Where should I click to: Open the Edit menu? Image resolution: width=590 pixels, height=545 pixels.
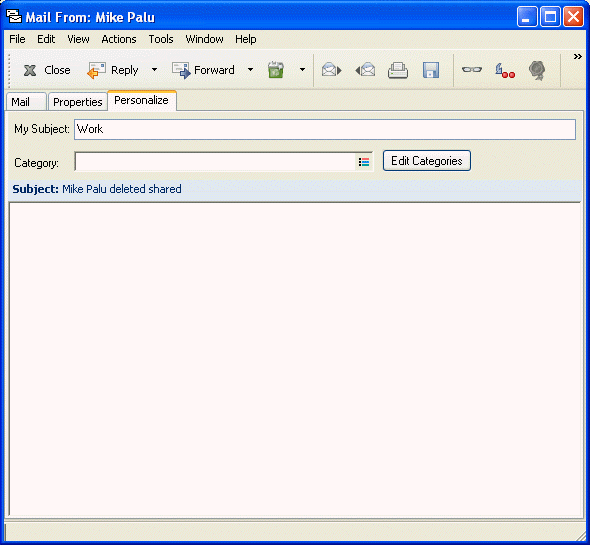tap(46, 39)
